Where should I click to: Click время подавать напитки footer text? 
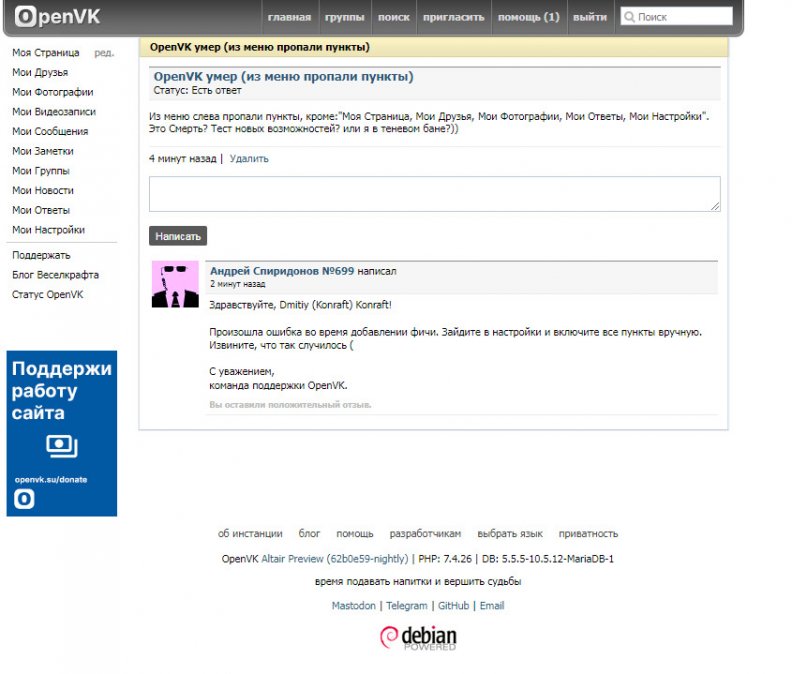(418, 582)
